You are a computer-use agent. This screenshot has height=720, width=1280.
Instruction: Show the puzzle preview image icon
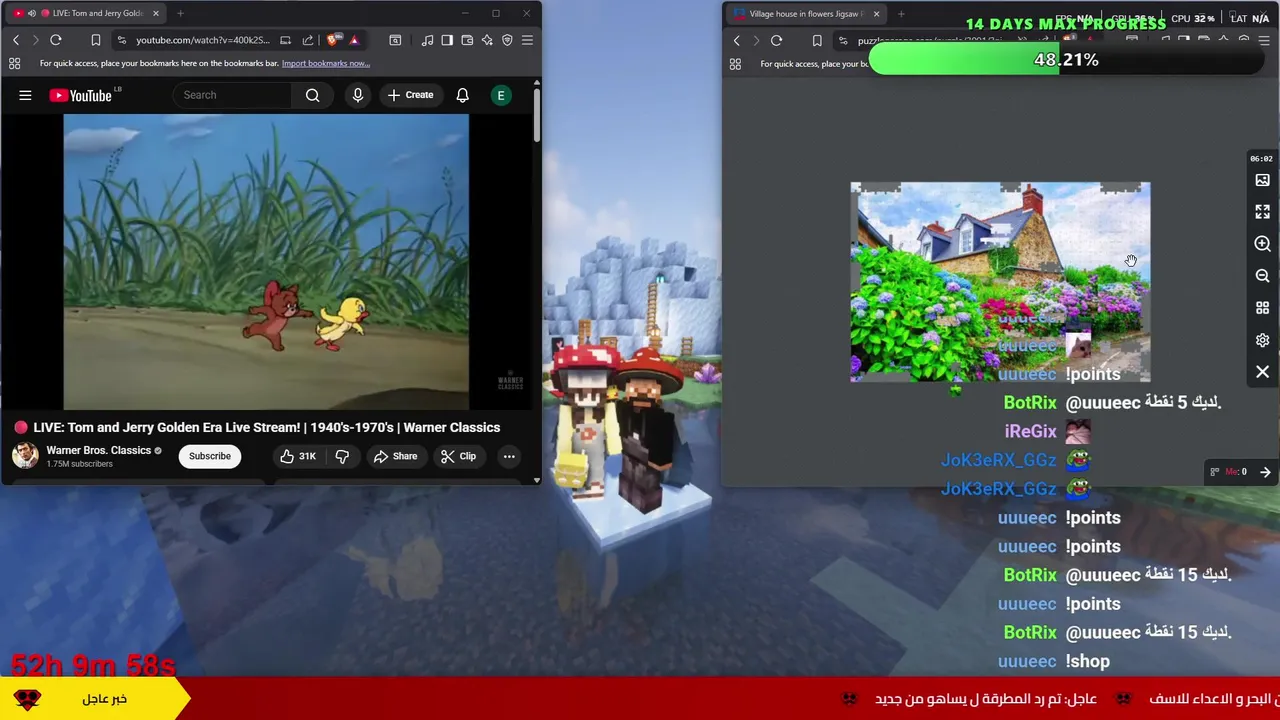pyautogui.click(x=1262, y=180)
